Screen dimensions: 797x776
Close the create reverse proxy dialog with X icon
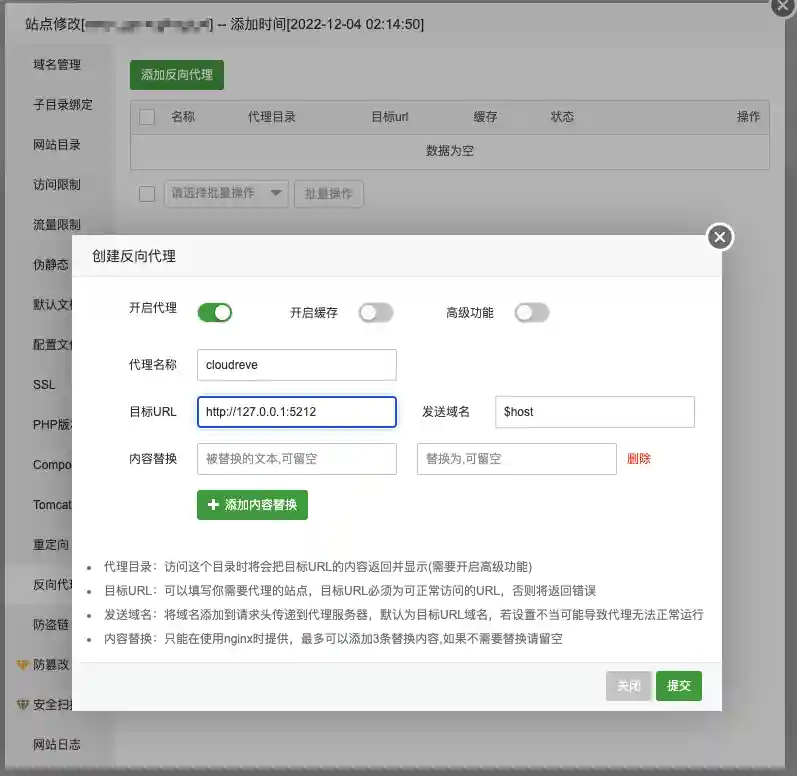tap(720, 237)
